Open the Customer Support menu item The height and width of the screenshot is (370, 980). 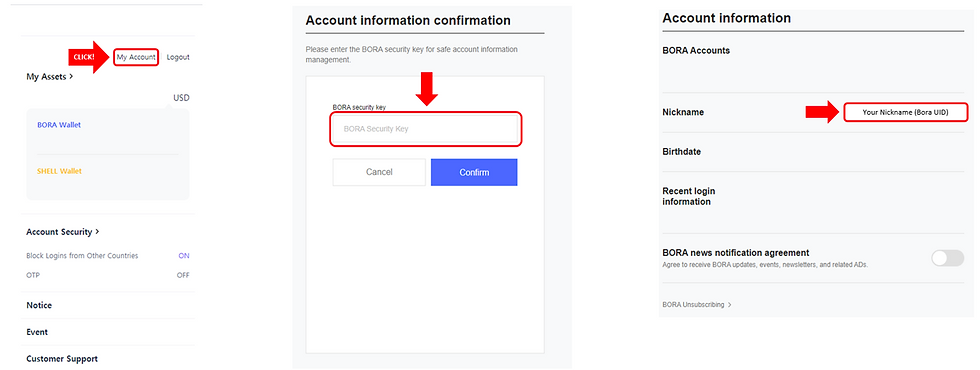[x=62, y=359]
